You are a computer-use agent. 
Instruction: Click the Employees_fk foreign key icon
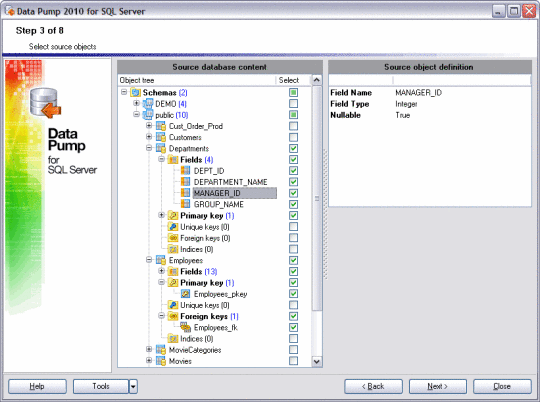[x=185, y=327]
